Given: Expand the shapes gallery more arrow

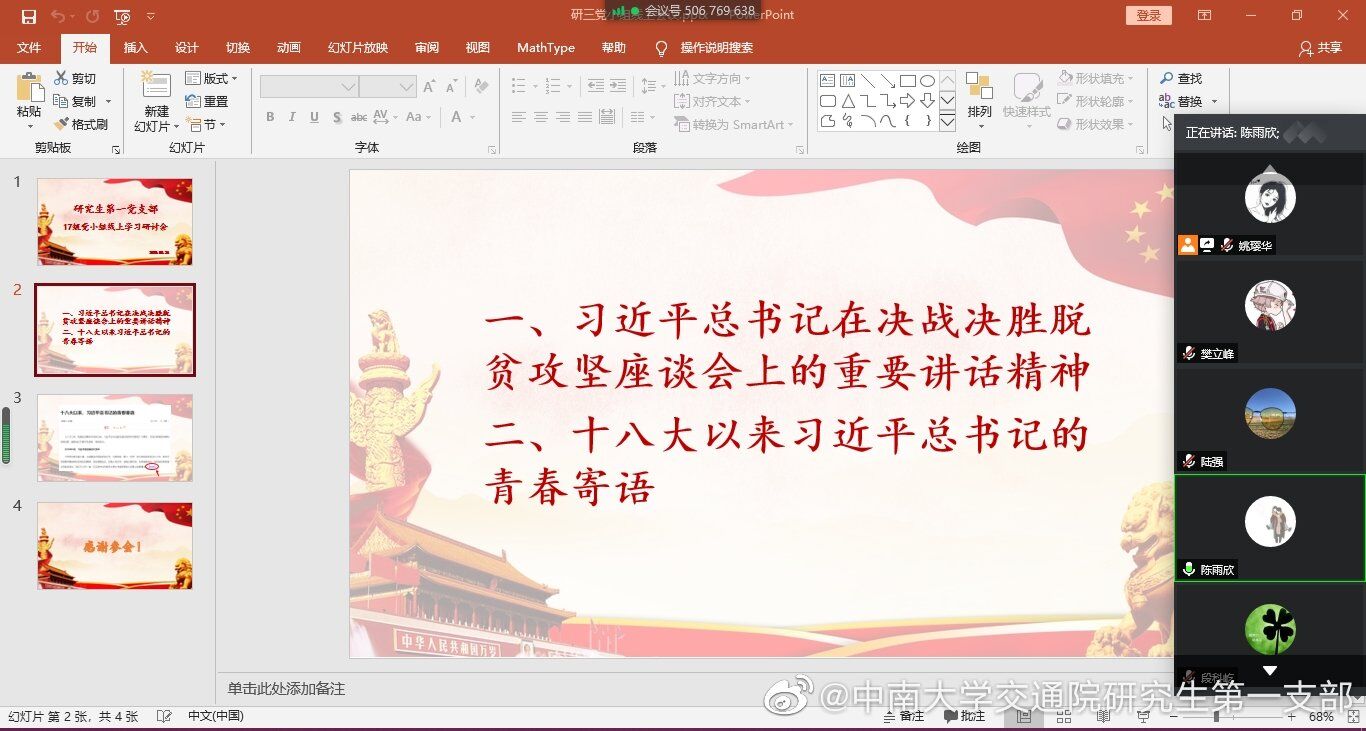Looking at the screenshot, I should pyautogui.click(x=947, y=122).
